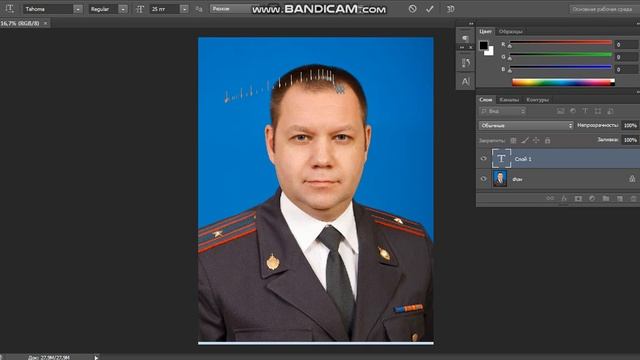
Task: Select the 16,7% (RGB/8) document tab
Action: point(20,23)
